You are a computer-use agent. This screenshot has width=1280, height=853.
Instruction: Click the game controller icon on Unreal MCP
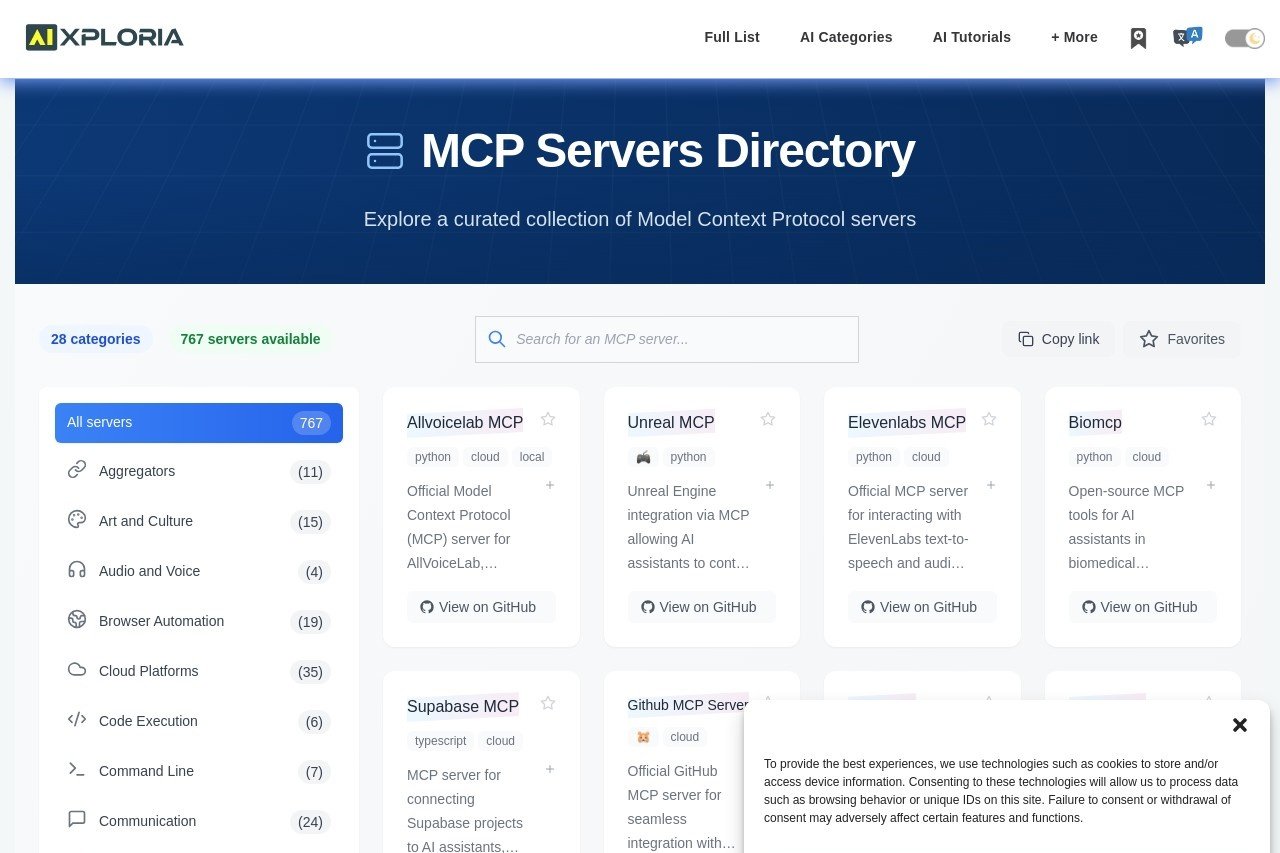click(643, 457)
